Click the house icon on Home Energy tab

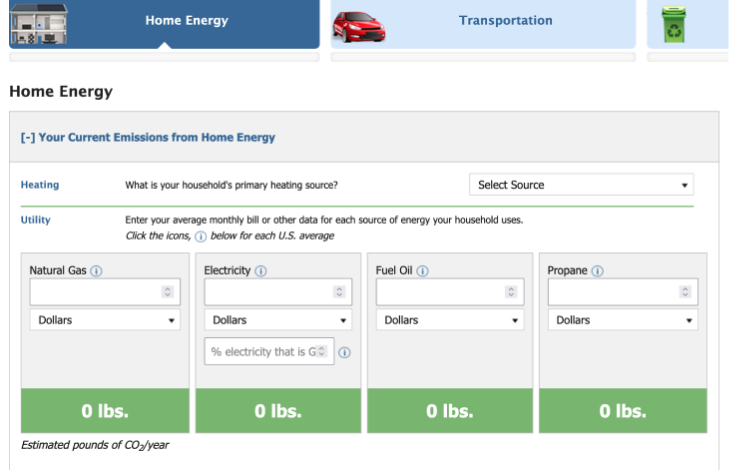[x=39, y=23]
